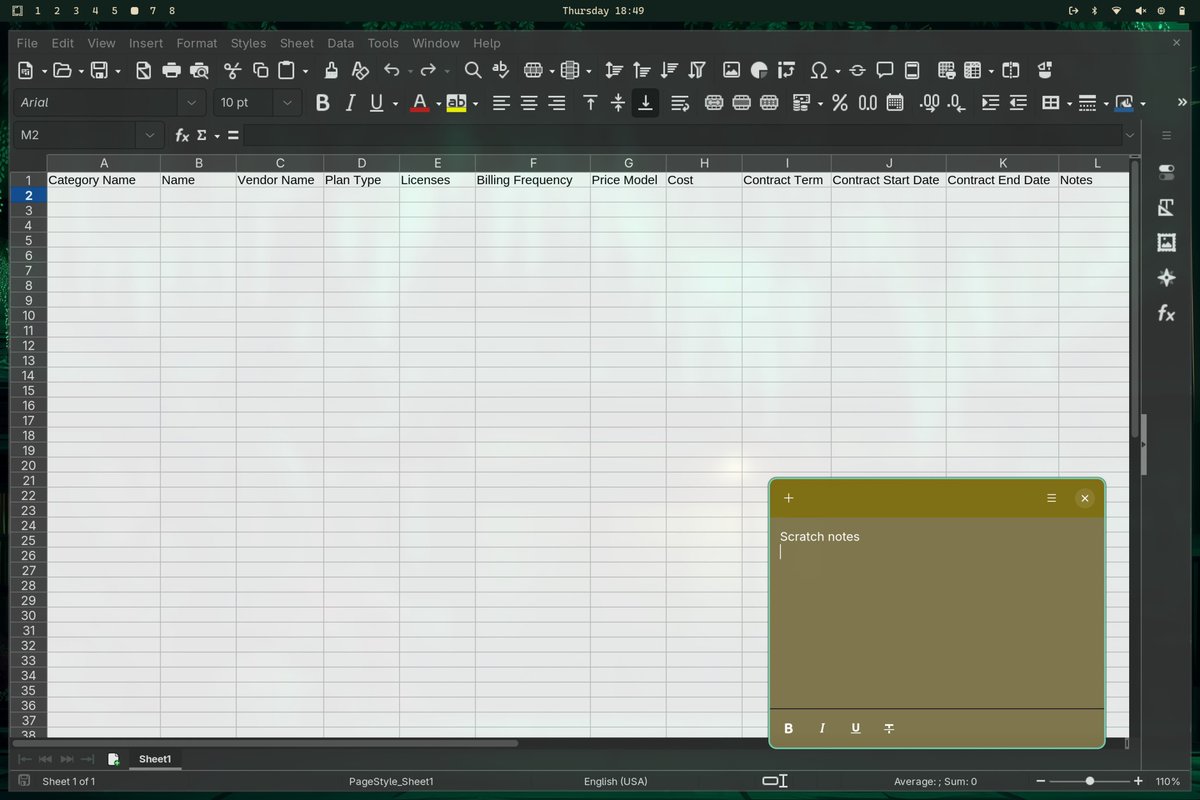Viewport: 1200px width, 800px height.
Task: Insert Comment speech bubble icon
Action: 885,70
